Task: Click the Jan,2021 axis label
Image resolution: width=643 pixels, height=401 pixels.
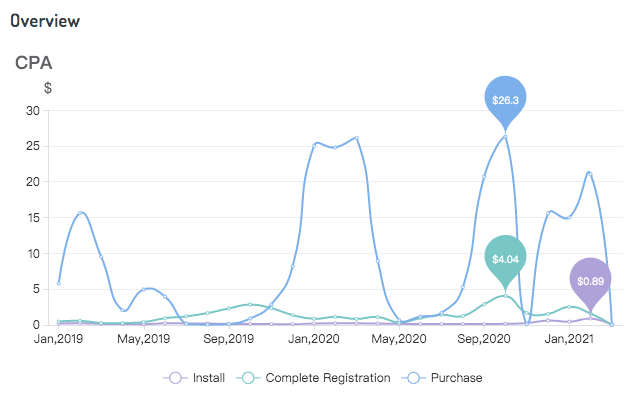Action: 569,339
